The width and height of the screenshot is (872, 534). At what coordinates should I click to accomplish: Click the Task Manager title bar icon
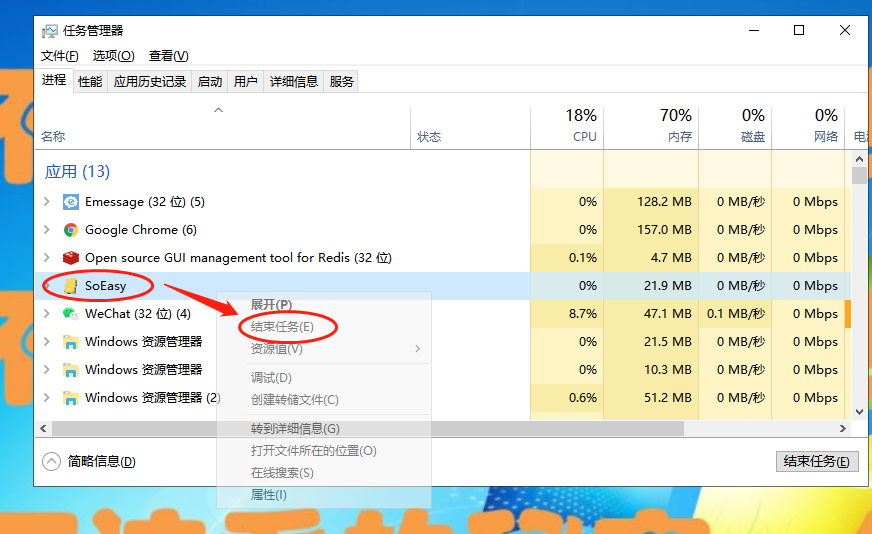[50, 30]
